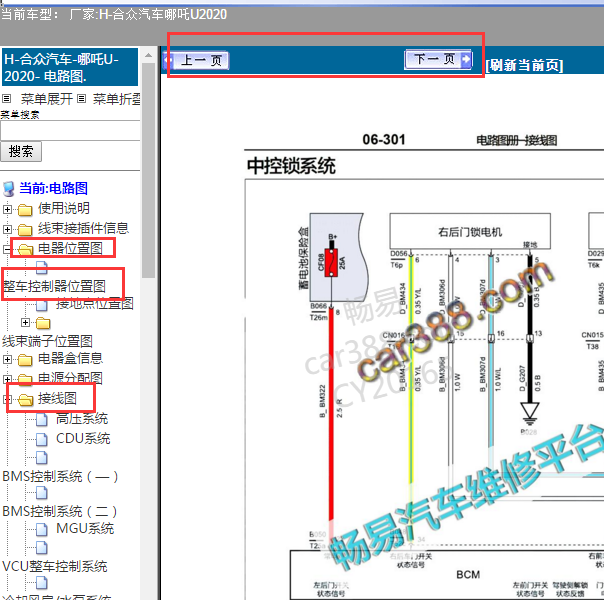Screen dimensions: 604x600
Task: Expand the 电器盒信息 folder
Action: click(7, 359)
